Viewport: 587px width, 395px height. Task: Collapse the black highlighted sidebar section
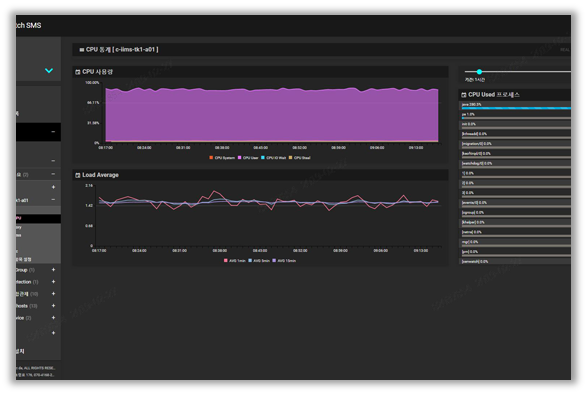tap(53, 132)
